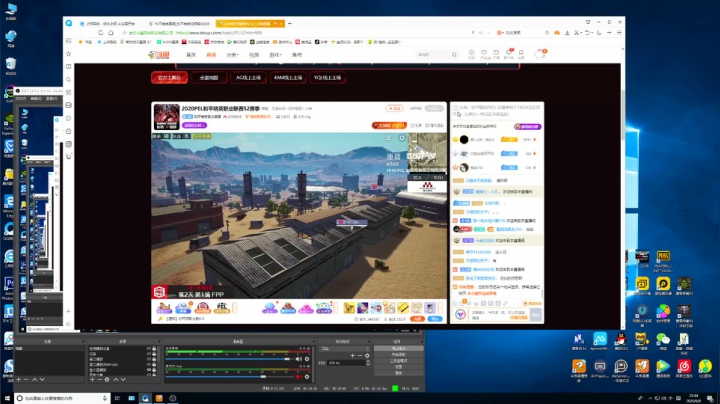Open search icon in browser left sidebar
The image size is (720, 404).
[x=68, y=79]
